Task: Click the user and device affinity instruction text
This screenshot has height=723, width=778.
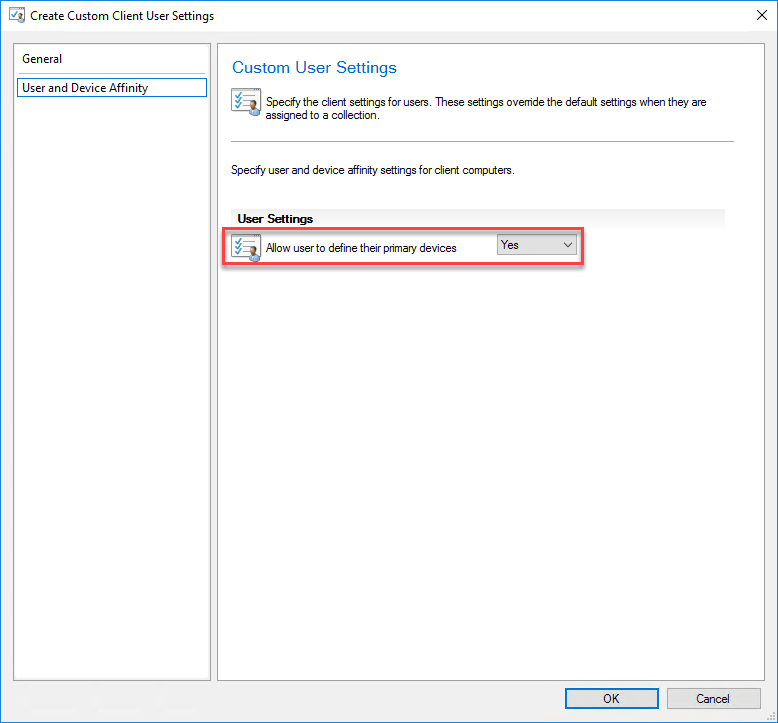Action: click(x=372, y=170)
